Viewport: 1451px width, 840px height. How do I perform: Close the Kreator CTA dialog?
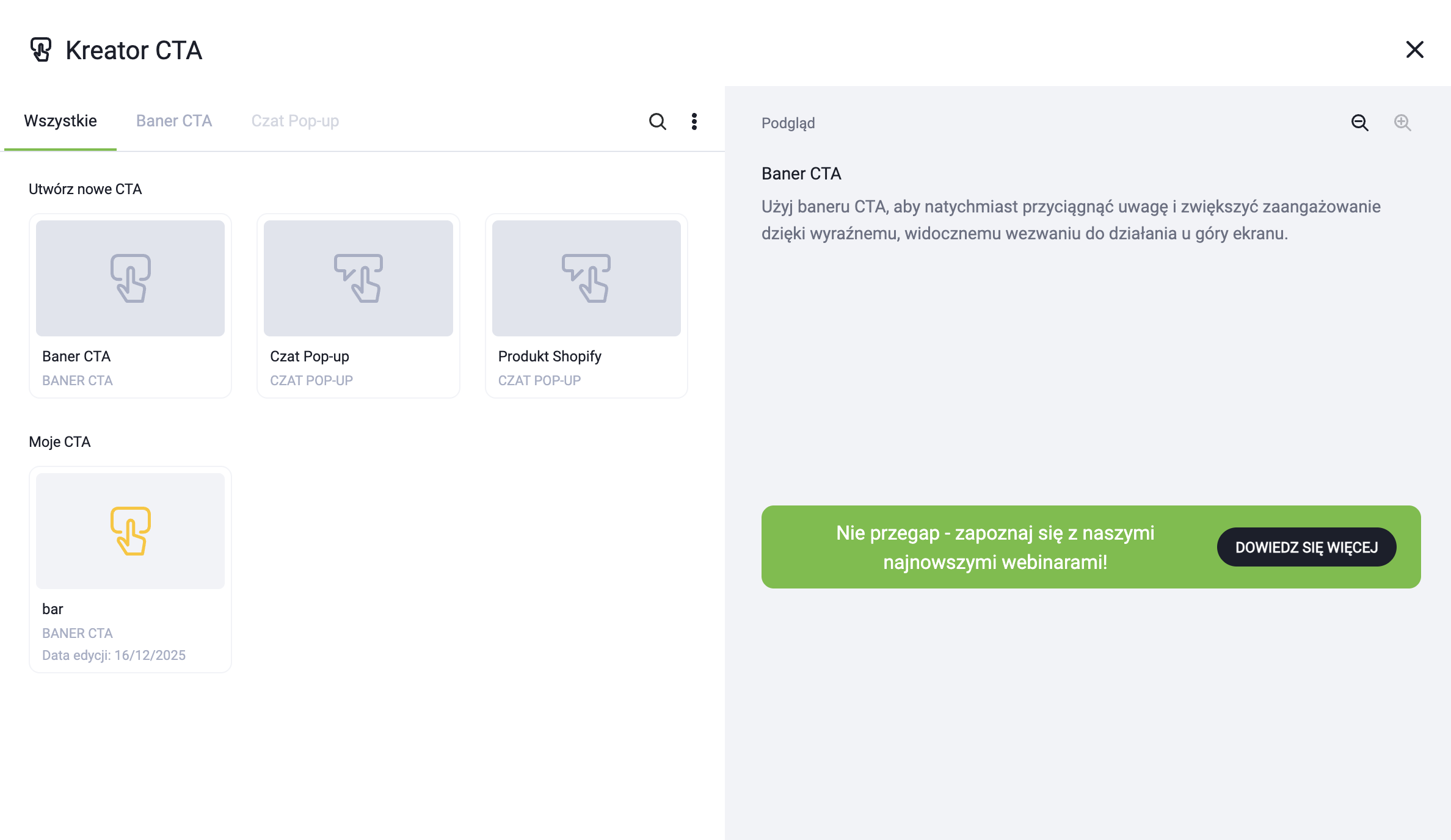click(1414, 49)
